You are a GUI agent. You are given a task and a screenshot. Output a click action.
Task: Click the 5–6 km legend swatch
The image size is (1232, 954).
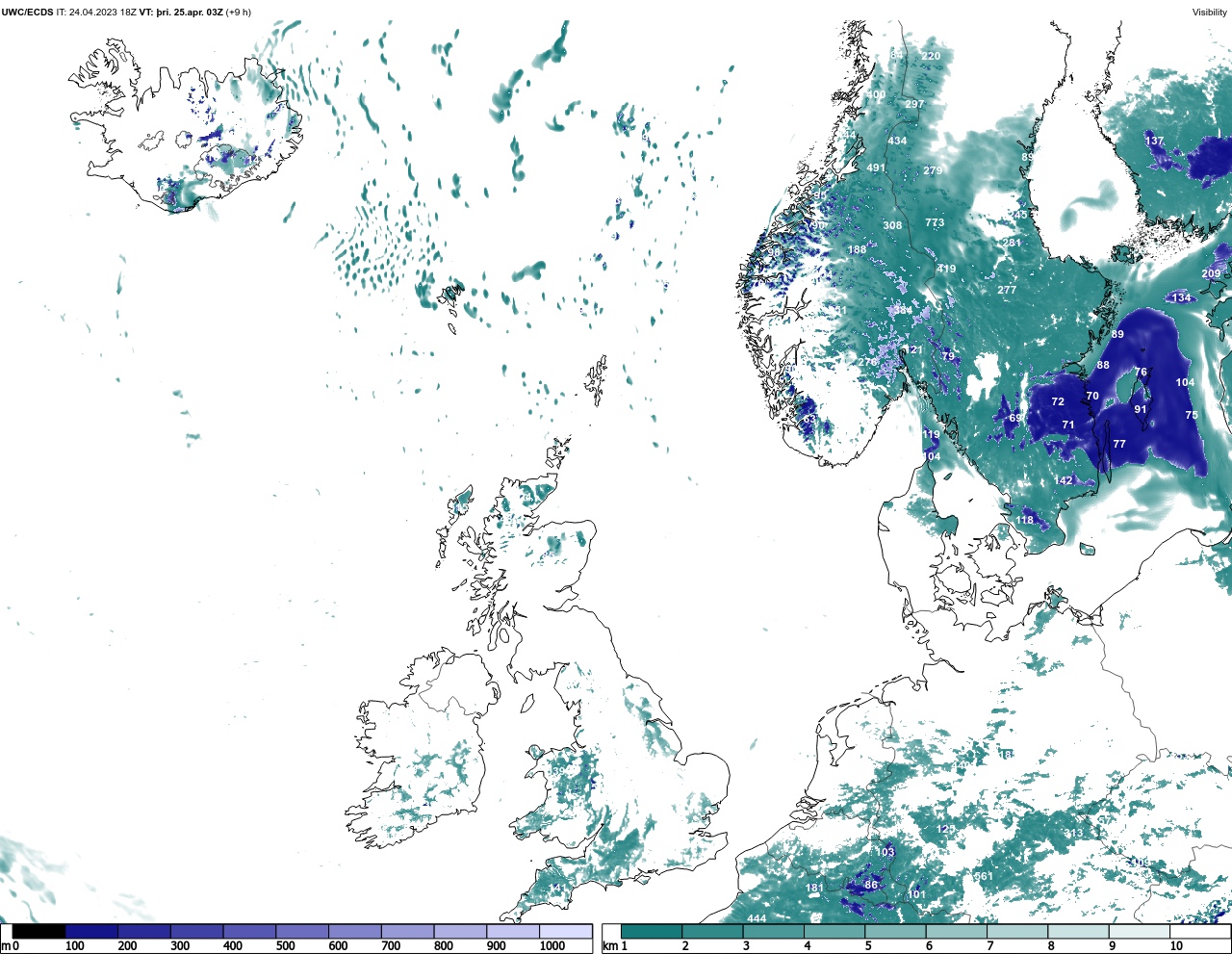[x=895, y=932]
